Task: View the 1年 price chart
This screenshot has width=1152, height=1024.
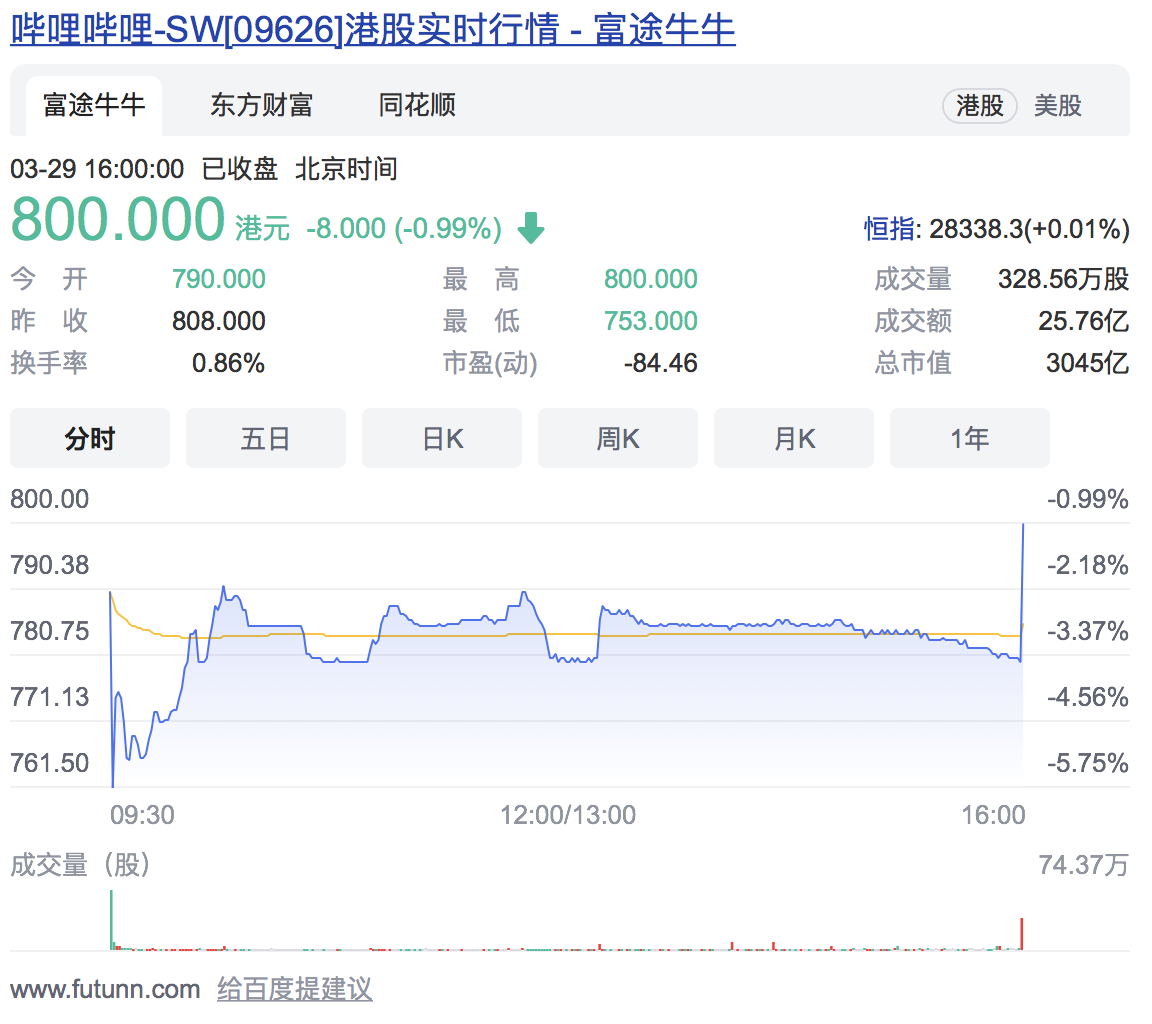Action: coord(970,438)
